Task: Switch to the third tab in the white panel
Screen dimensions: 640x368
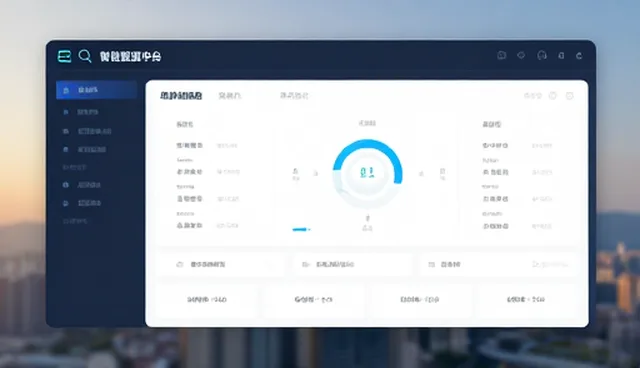Action: pos(294,96)
